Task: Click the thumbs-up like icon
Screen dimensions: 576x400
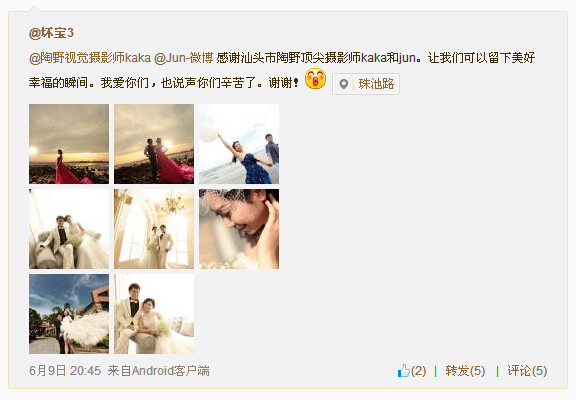Action: 404,370
